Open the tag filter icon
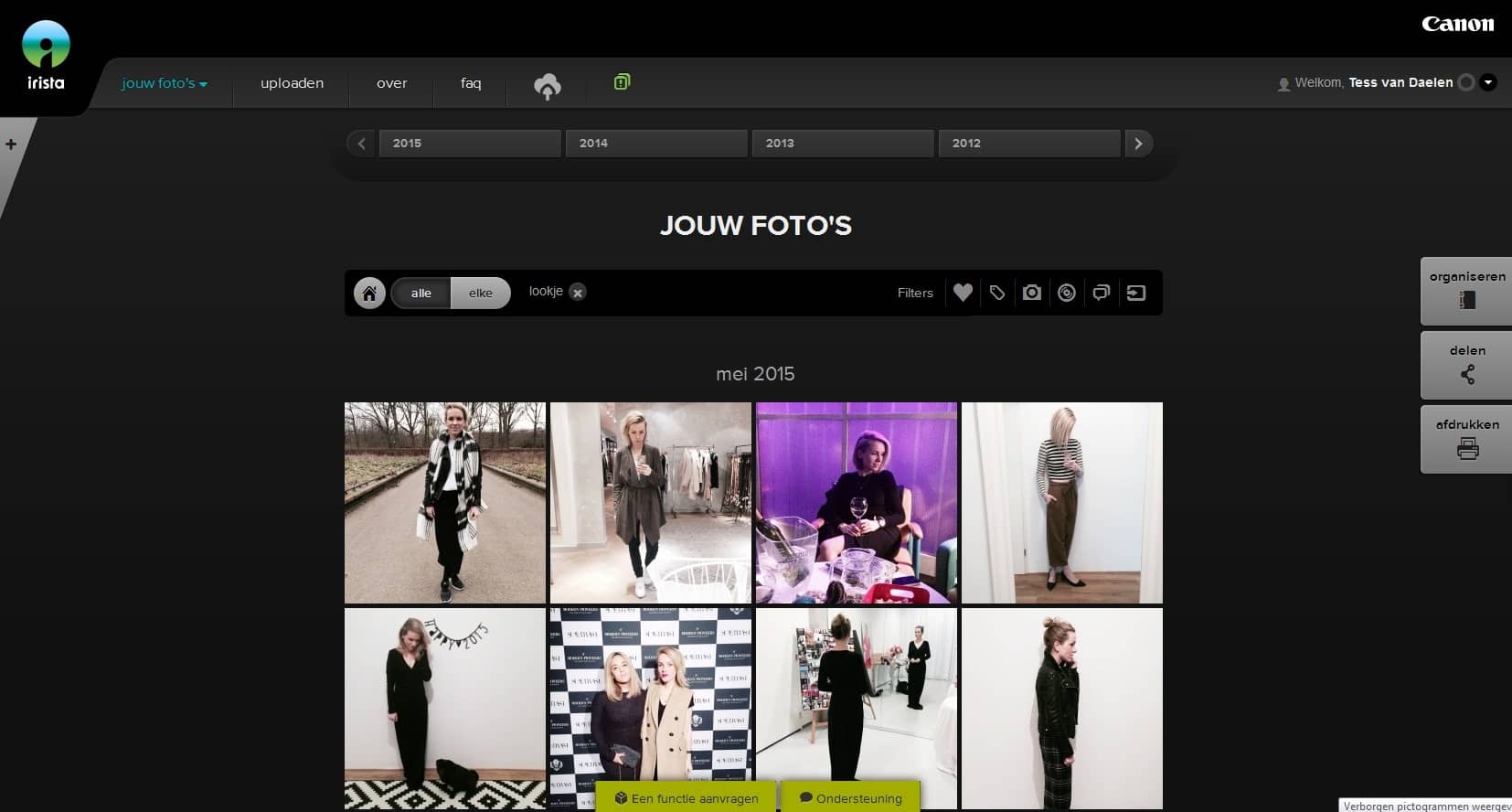 997,293
